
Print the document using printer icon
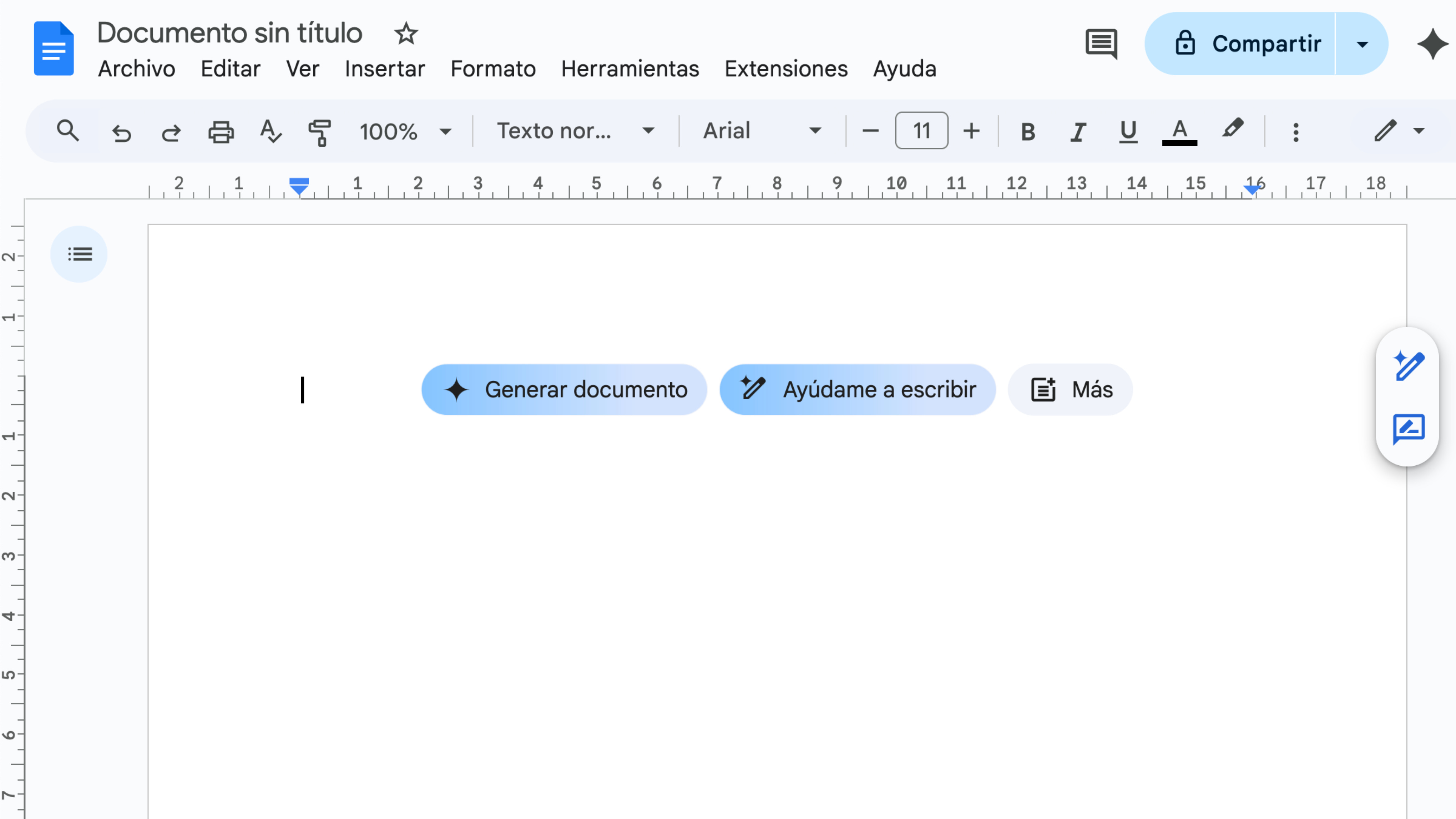[221, 132]
